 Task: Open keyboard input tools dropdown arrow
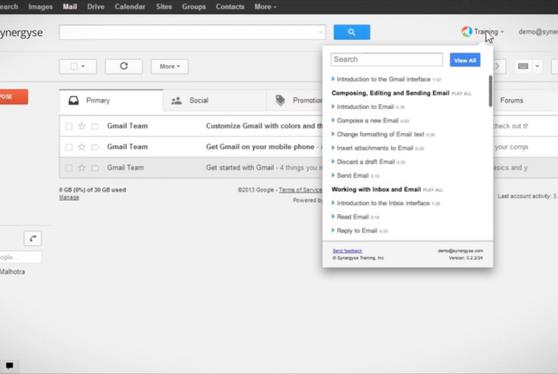pyautogui.click(x=537, y=67)
